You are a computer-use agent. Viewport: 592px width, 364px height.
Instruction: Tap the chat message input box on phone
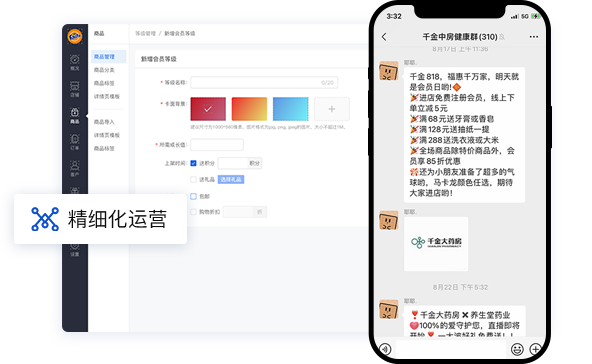pyautogui.click(x=451, y=349)
